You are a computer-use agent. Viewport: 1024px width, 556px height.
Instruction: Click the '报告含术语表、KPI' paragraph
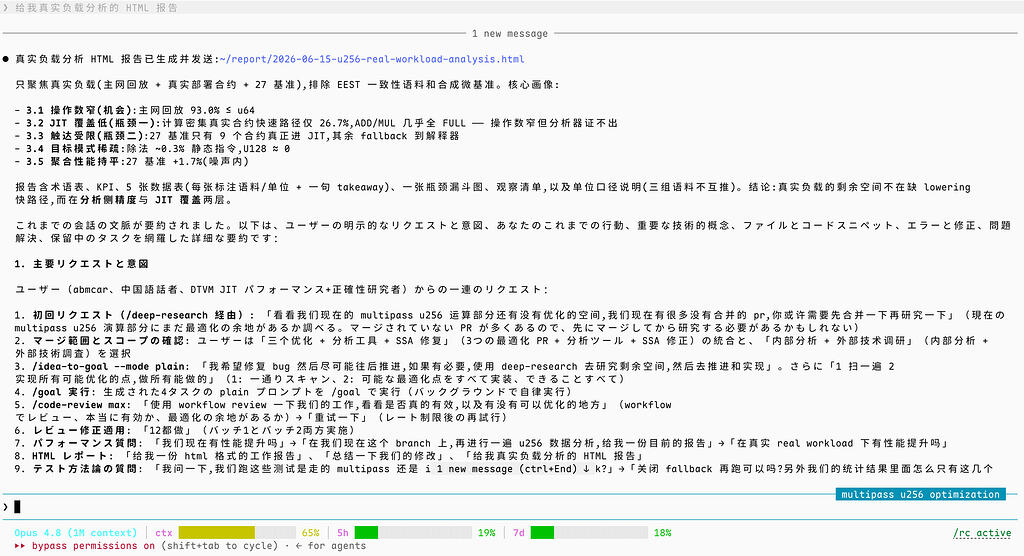(x=492, y=193)
